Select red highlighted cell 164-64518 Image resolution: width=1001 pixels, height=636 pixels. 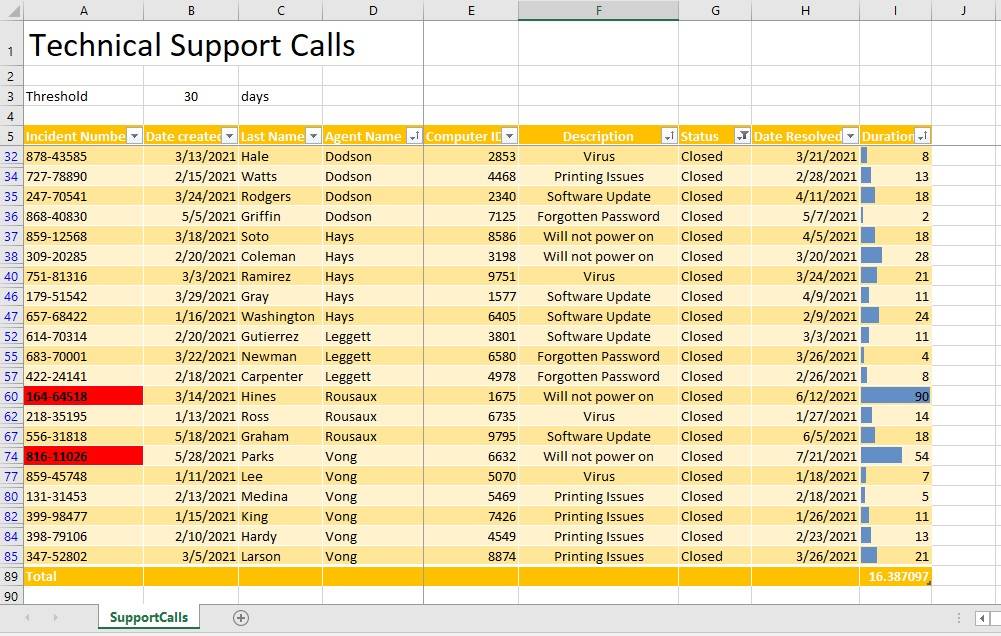(x=84, y=397)
